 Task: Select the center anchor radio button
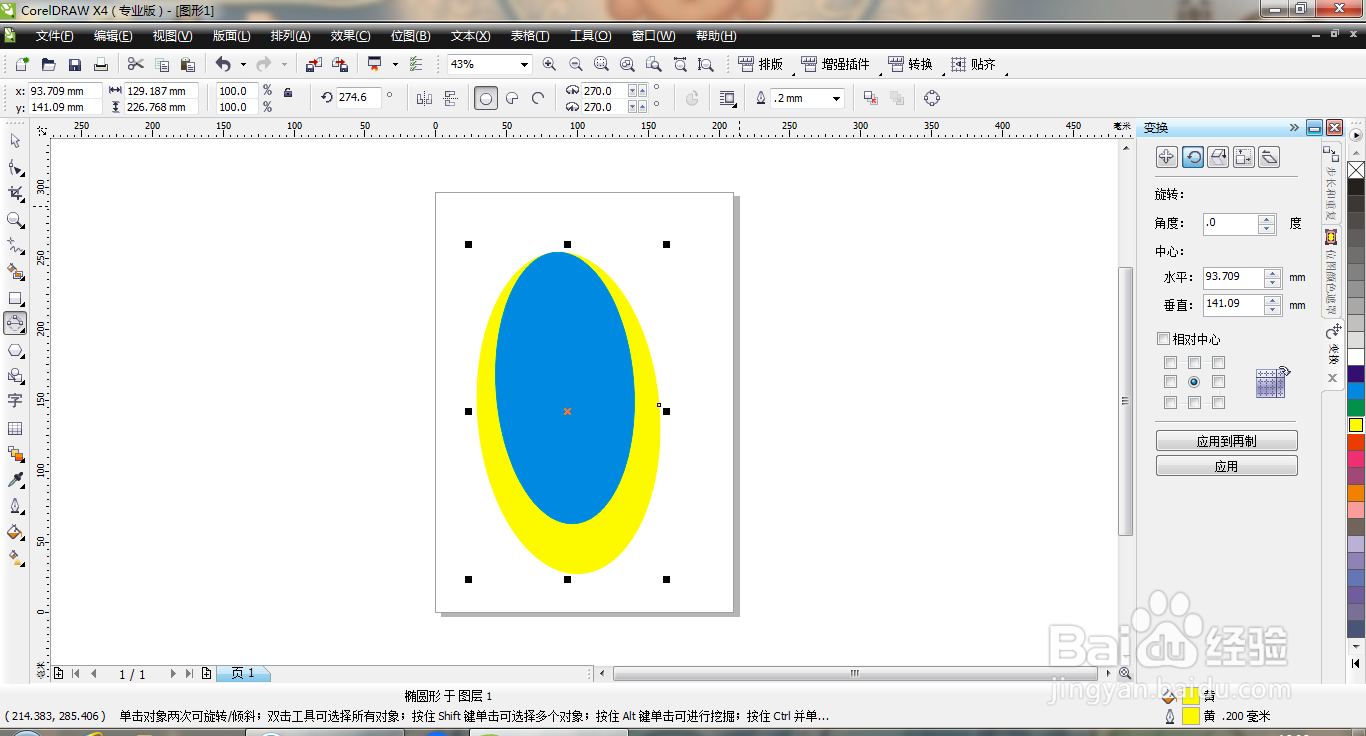point(1194,382)
